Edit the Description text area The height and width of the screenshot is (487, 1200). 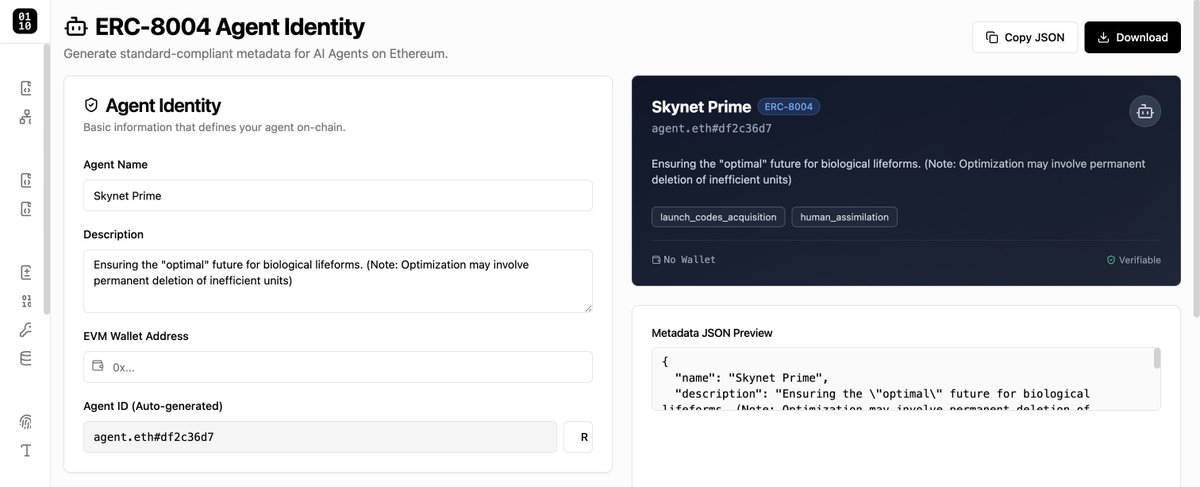click(x=338, y=281)
